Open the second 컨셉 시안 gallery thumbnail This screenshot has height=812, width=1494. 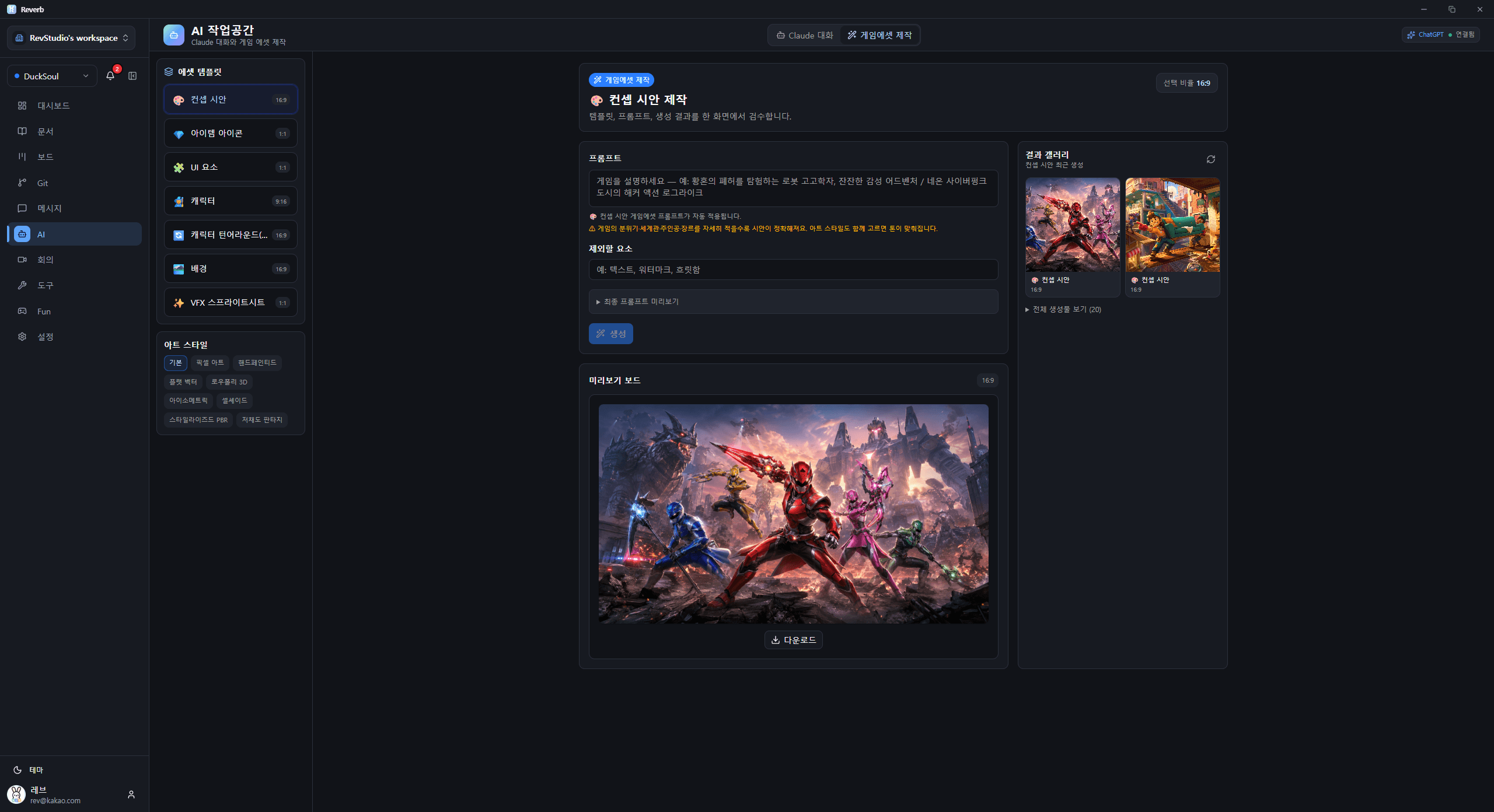1172,237
